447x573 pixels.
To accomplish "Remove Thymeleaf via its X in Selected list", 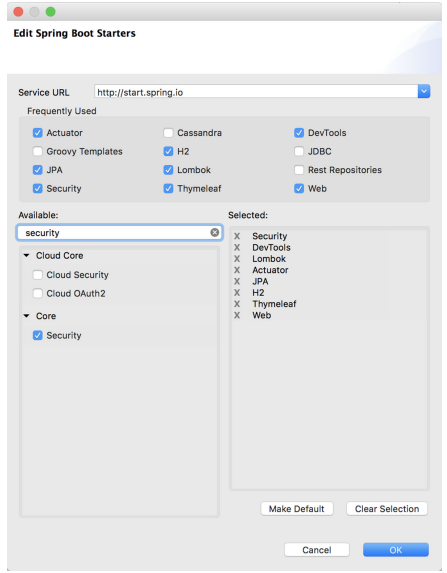I will point(237,304).
